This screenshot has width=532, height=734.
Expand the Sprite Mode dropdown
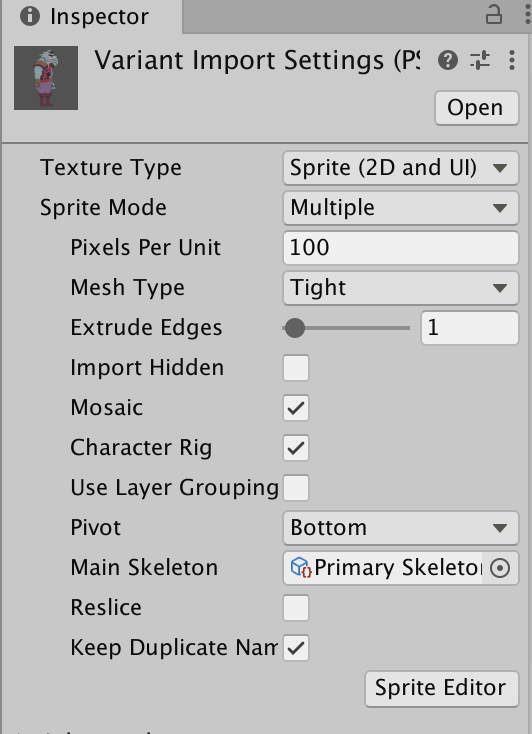pos(401,208)
